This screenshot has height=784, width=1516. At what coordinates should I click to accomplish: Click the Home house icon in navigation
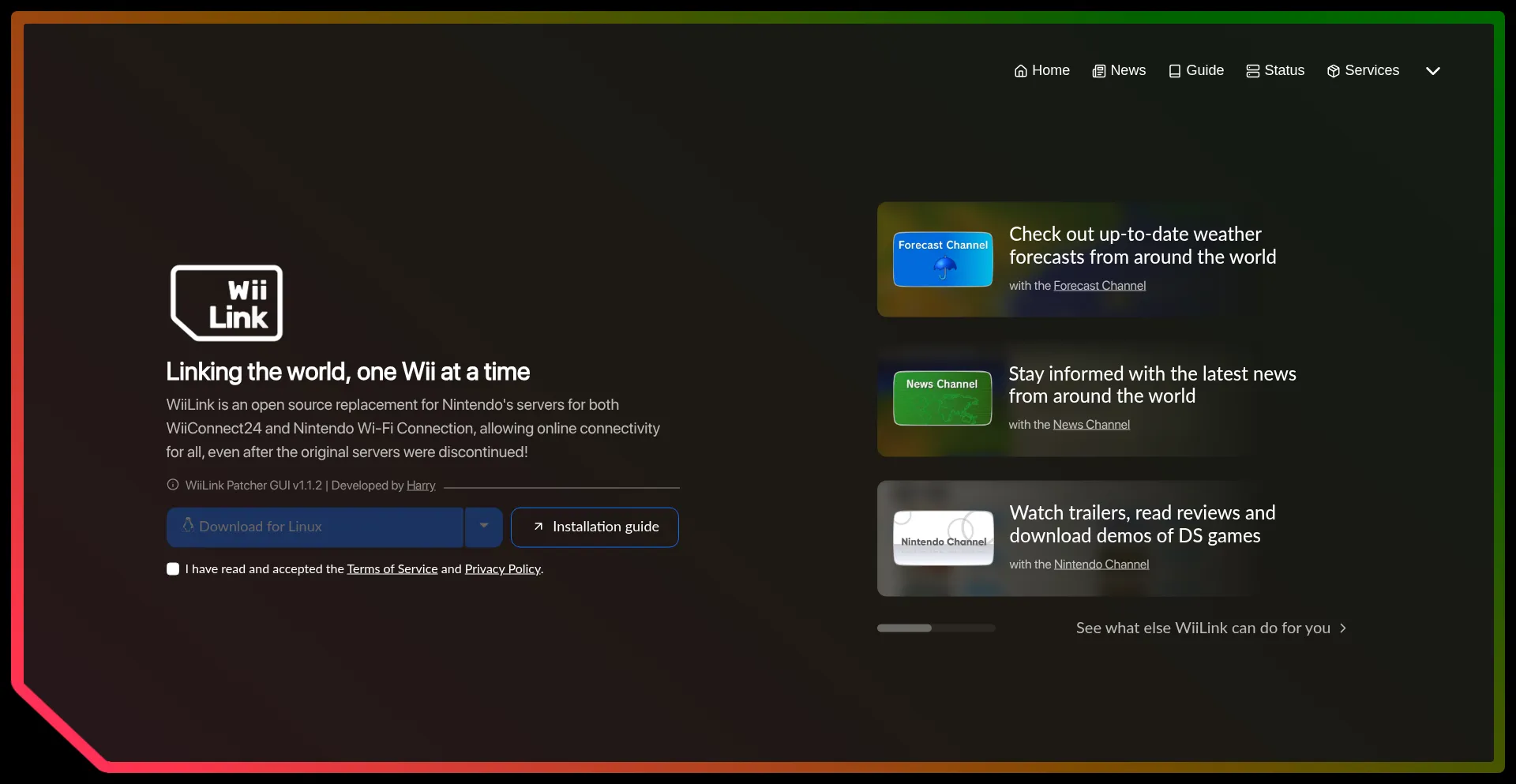coord(1020,71)
